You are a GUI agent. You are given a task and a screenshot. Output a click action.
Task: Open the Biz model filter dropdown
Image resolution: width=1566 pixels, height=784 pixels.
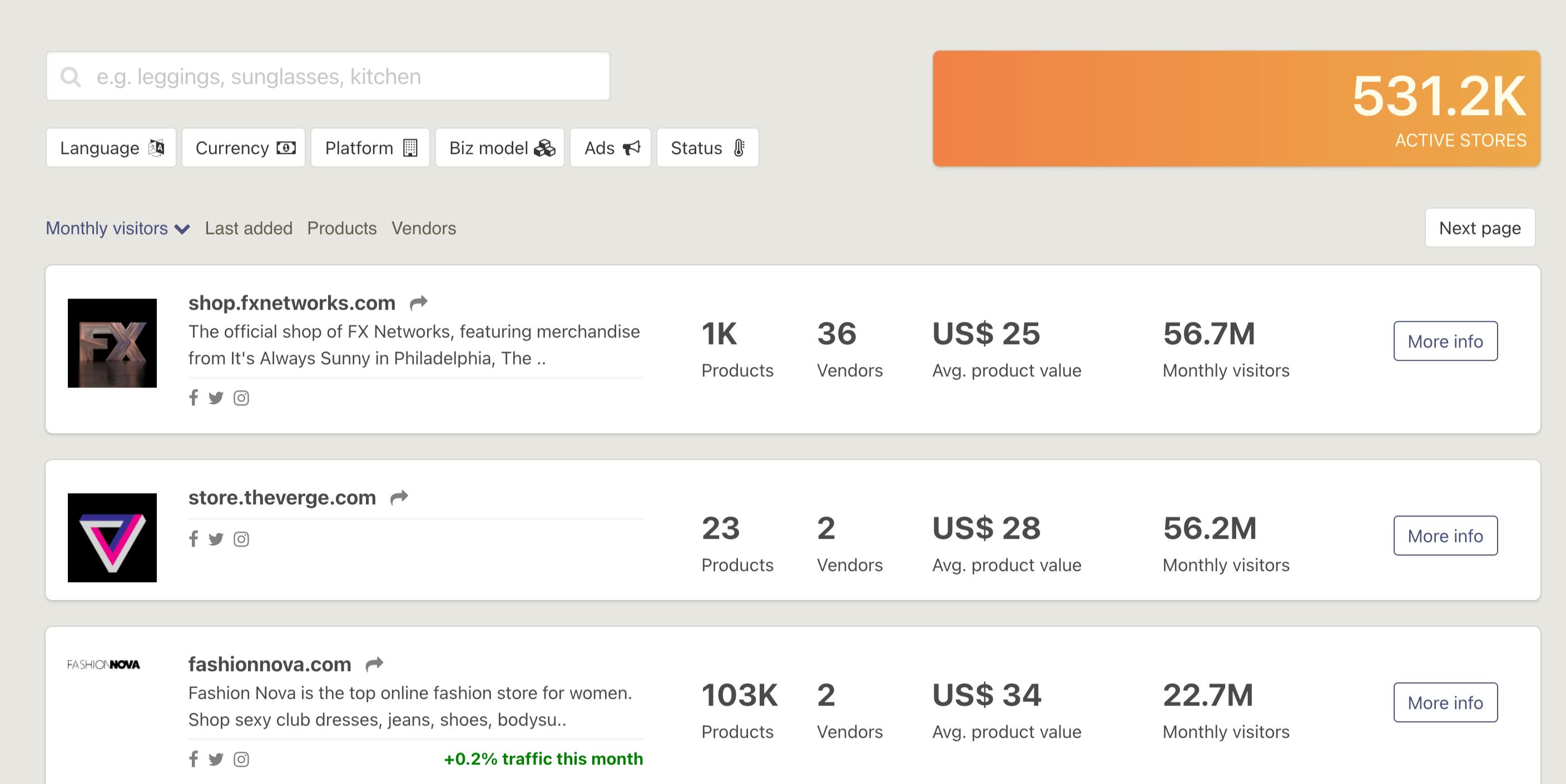500,148
